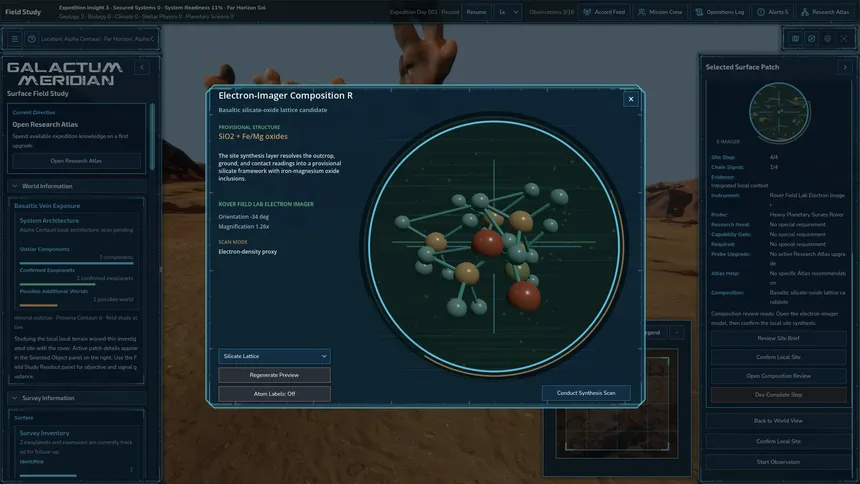
Task: Collapse the left panel with chevron
Action: (142, 67)
